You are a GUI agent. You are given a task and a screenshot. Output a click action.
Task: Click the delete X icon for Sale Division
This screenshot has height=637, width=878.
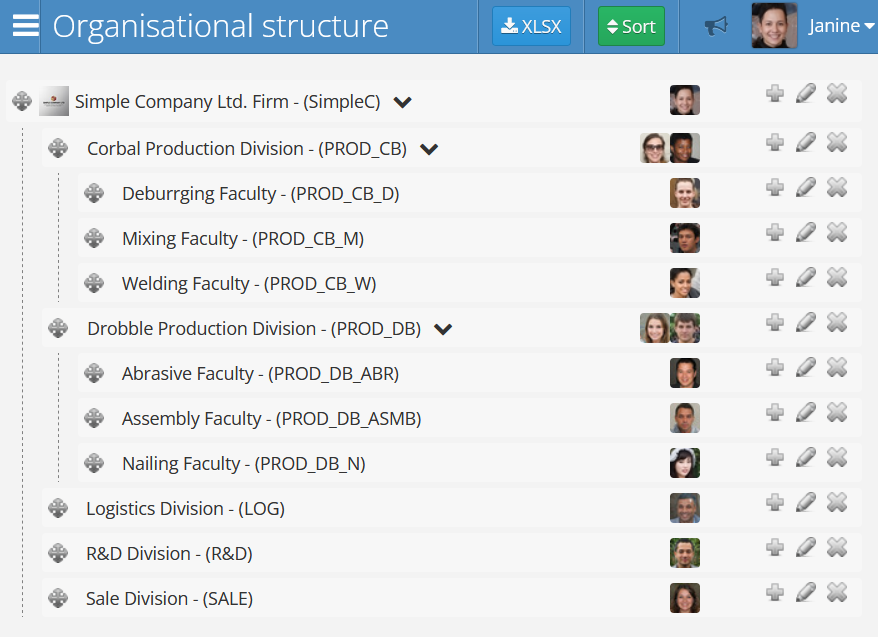coord(837,592)
